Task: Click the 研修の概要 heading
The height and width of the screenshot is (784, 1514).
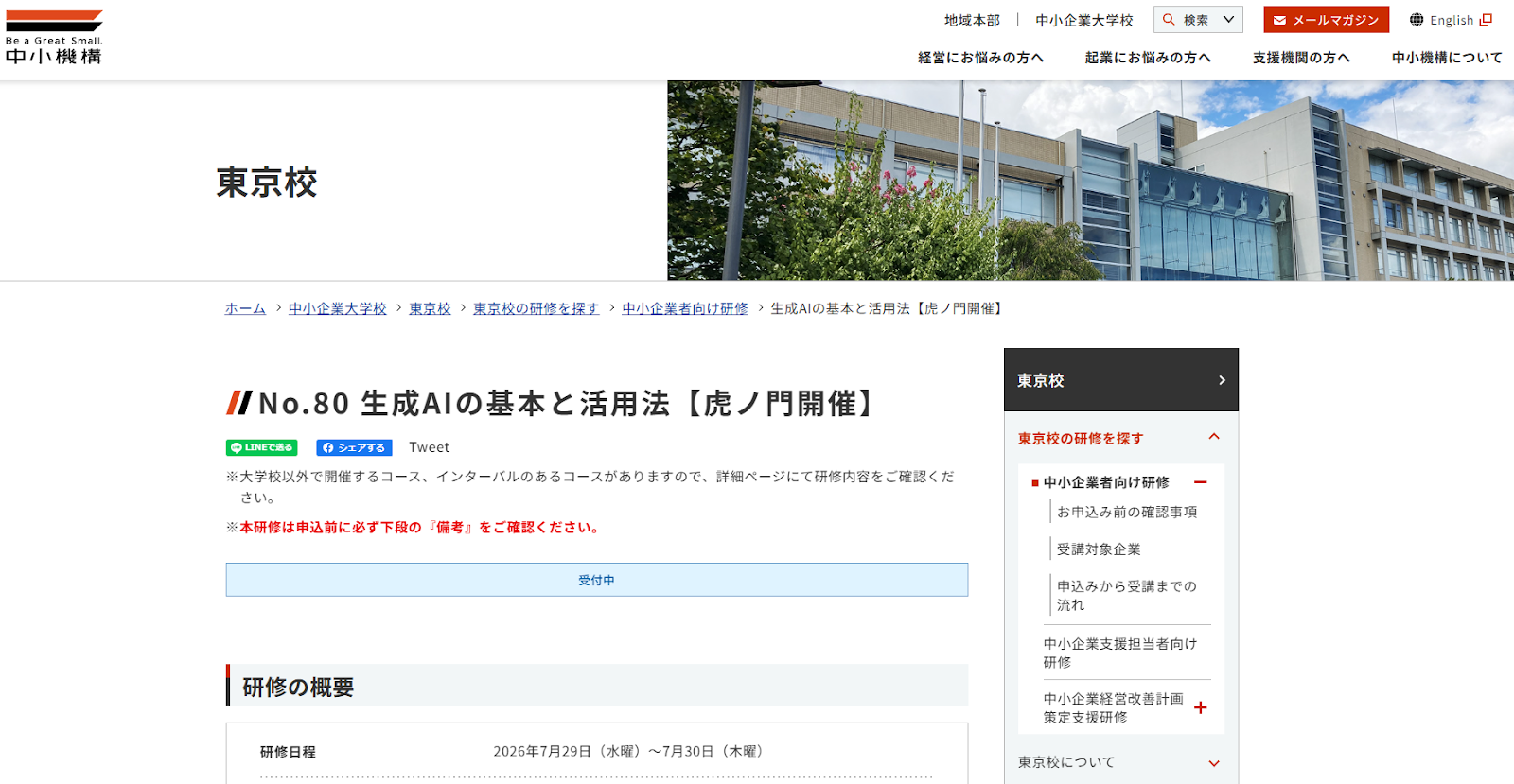Action: point(298,688)
